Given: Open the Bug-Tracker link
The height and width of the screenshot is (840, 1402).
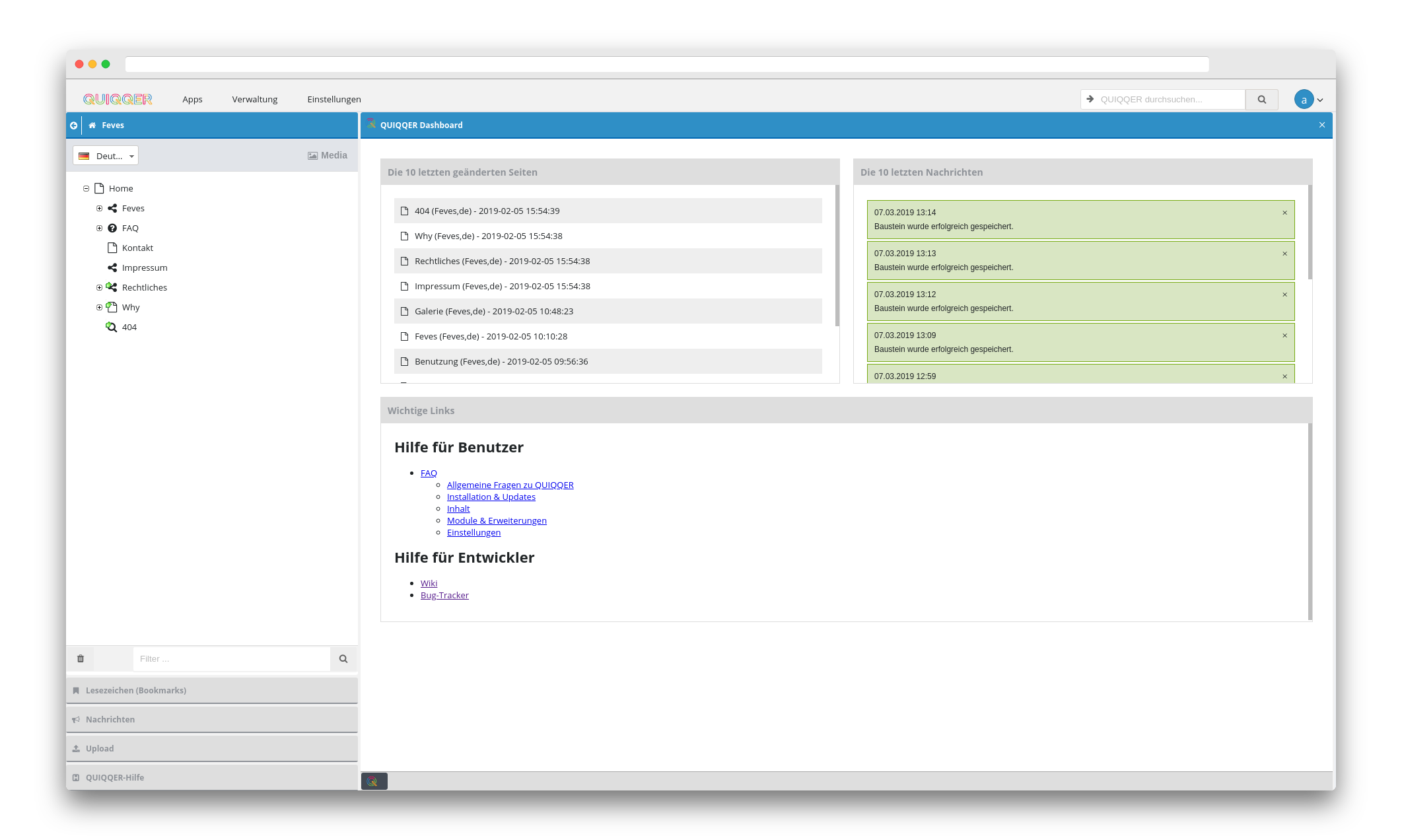Looking at the screenshot, I should (x=444, y=595).
